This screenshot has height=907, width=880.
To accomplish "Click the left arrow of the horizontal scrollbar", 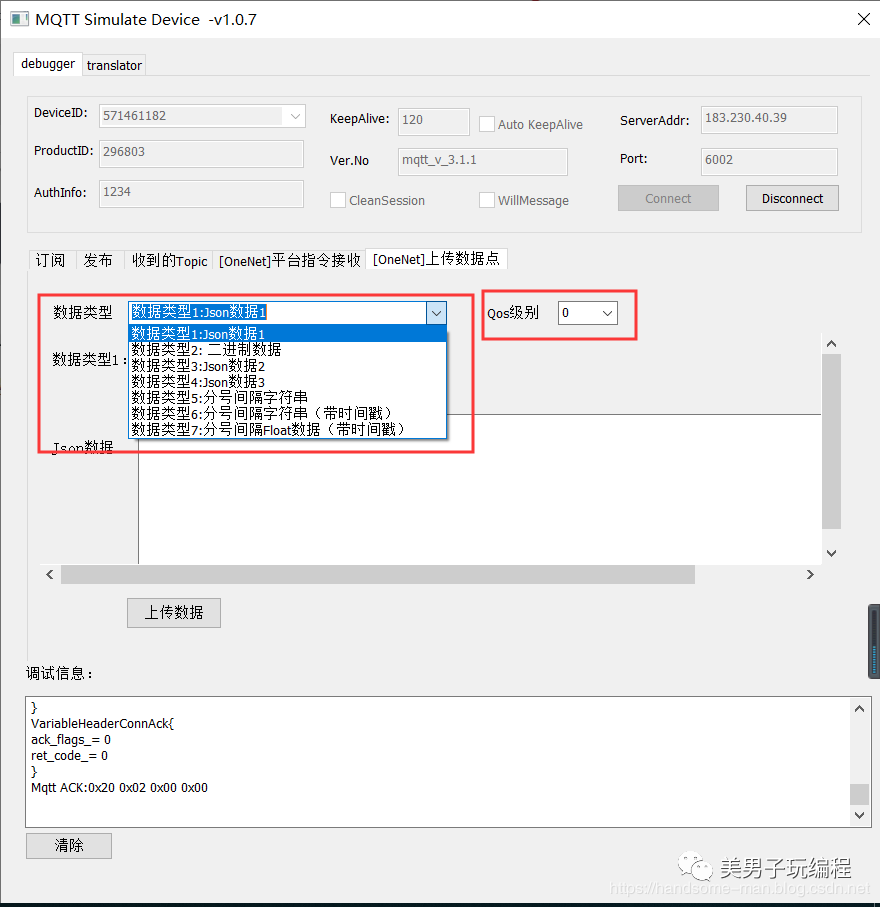I will tap(49, 574).
